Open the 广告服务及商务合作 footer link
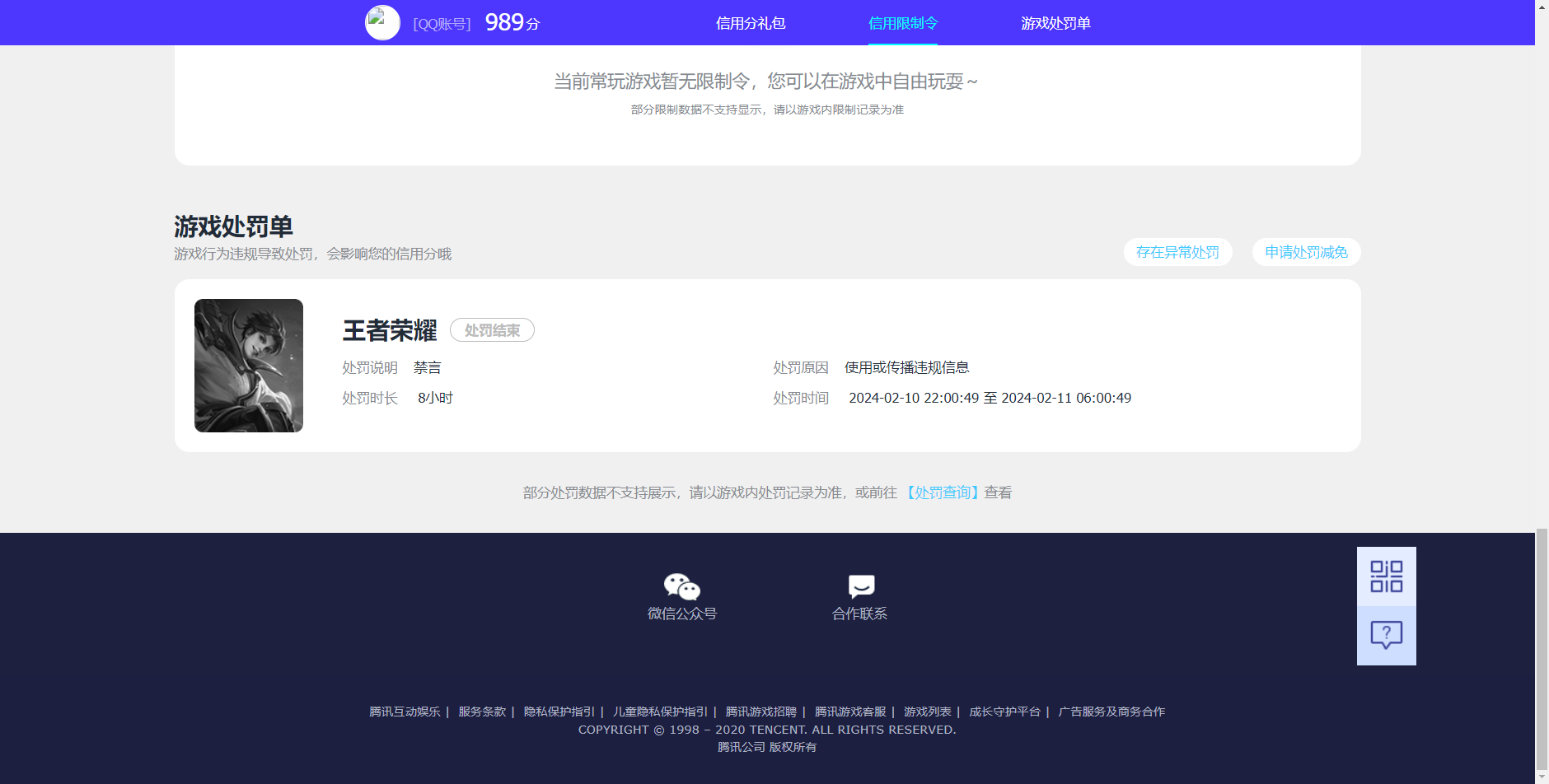1549x784 pixels. (1111, 712)
